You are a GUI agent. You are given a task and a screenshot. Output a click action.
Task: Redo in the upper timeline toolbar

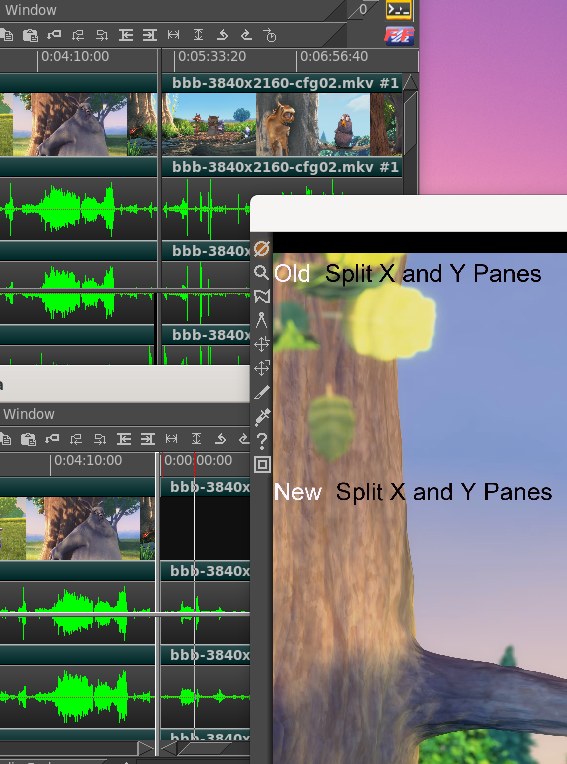pos(246,35)
